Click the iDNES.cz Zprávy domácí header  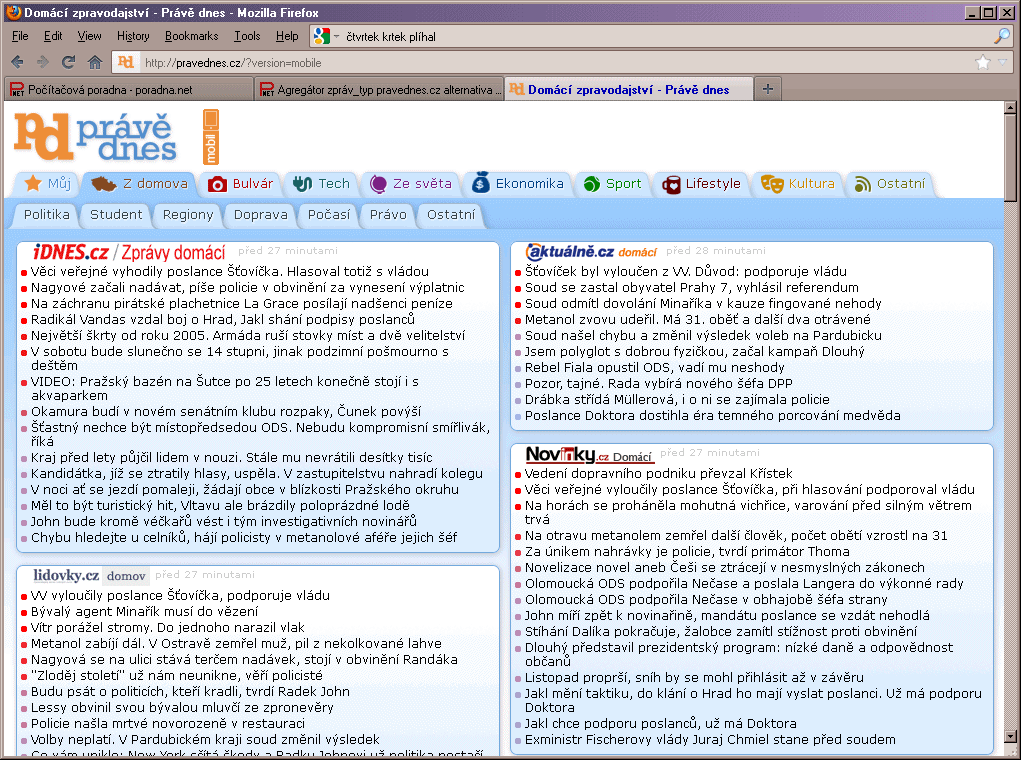tap(129, 252)
